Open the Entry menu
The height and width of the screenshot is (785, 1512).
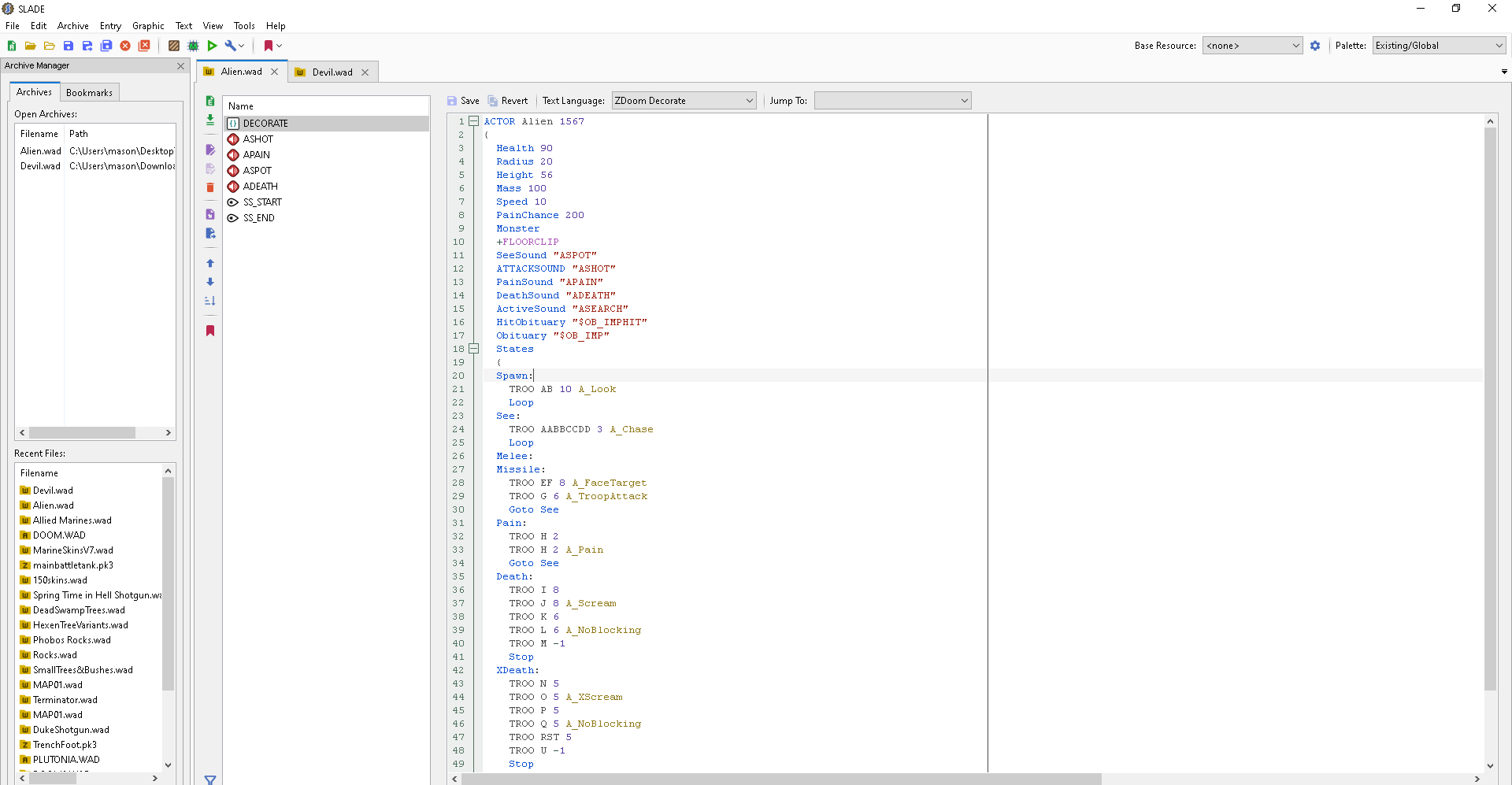pyautogui.click(x=110, y=26)
